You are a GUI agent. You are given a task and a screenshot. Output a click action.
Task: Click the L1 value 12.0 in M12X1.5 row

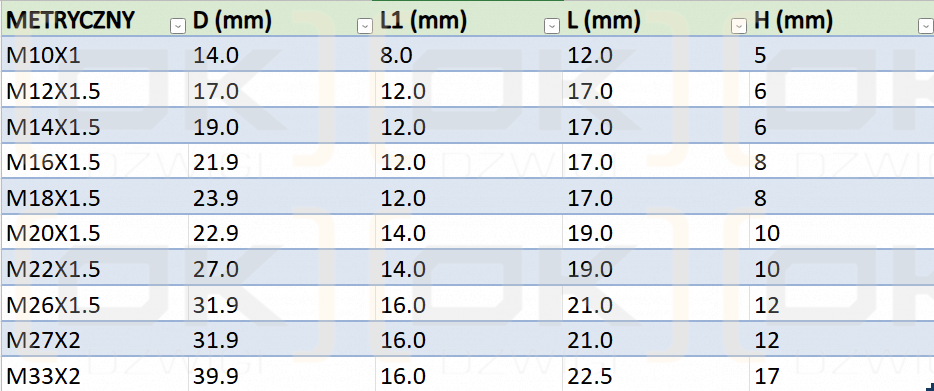pyautogui.click(x=403, y=91)
